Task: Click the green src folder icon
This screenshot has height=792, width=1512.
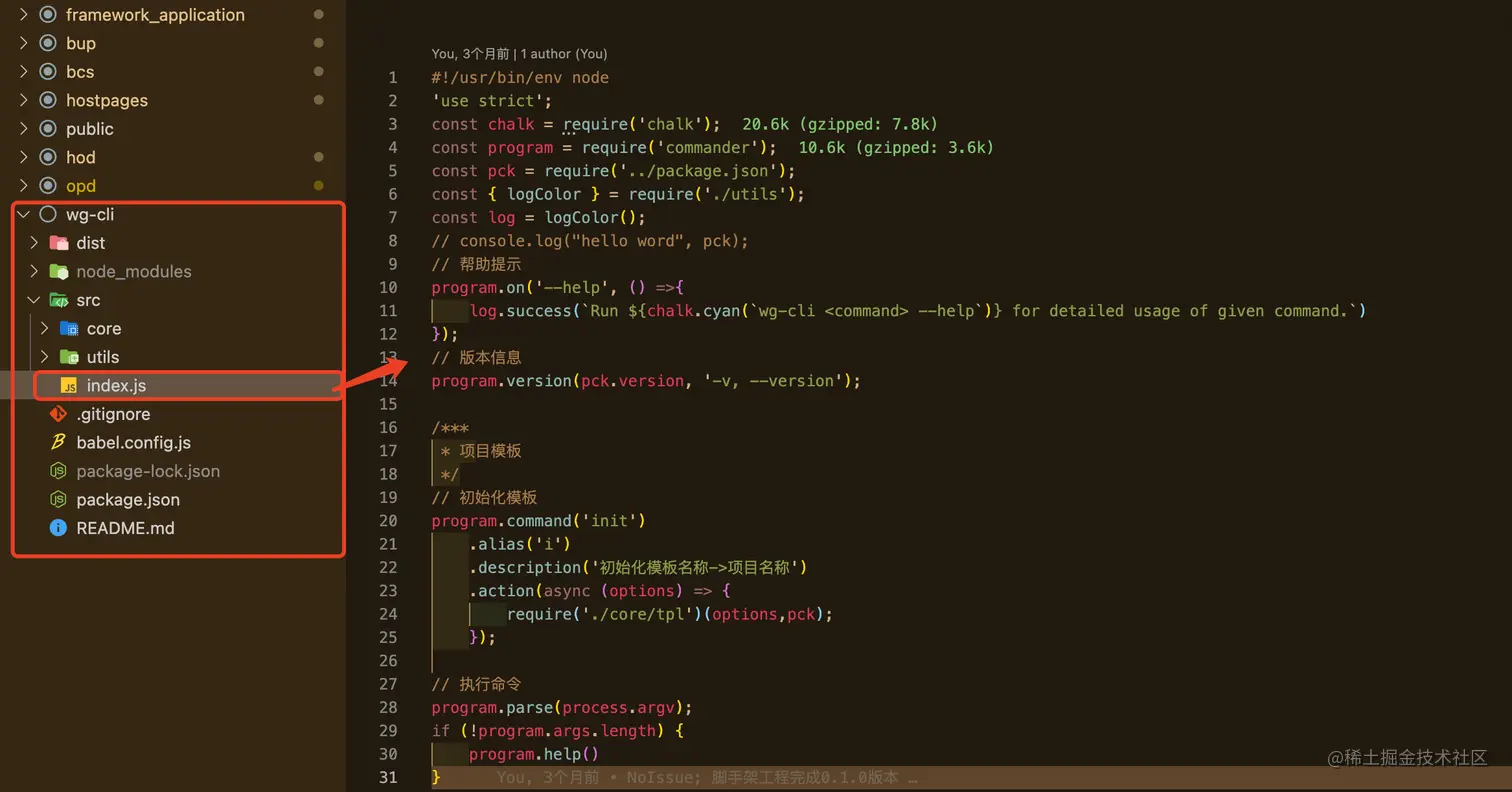Action: 59,300
